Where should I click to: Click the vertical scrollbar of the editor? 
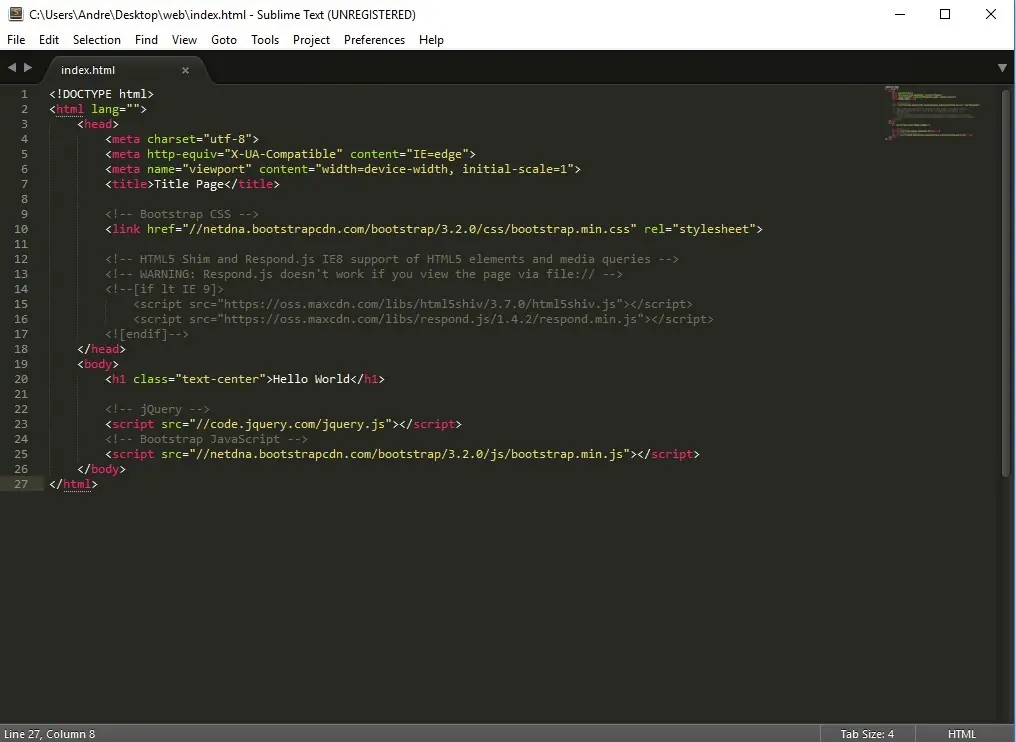[x=1006, y=283]
